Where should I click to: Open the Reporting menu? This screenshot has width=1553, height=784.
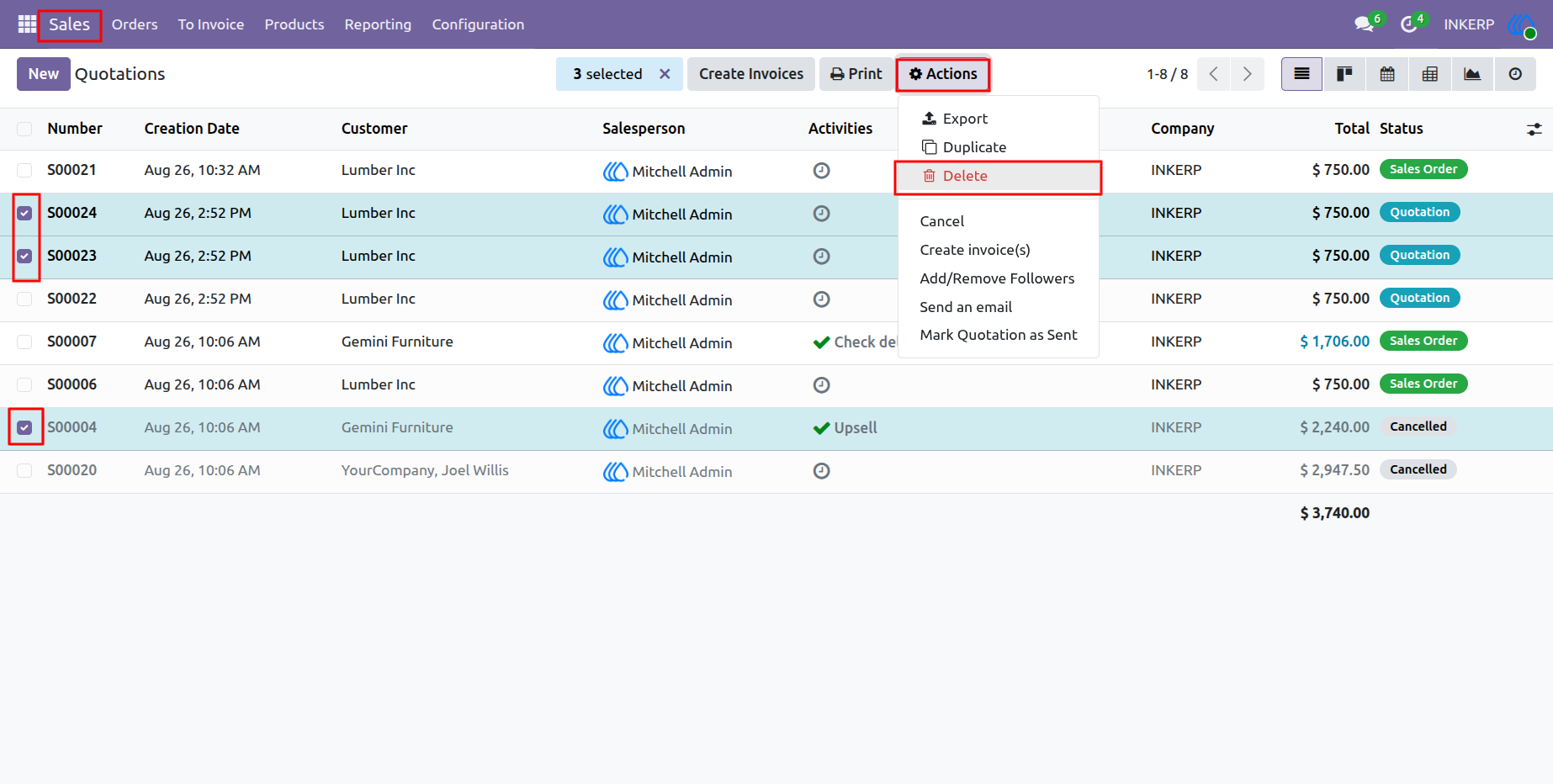click(x=378, y=24)
